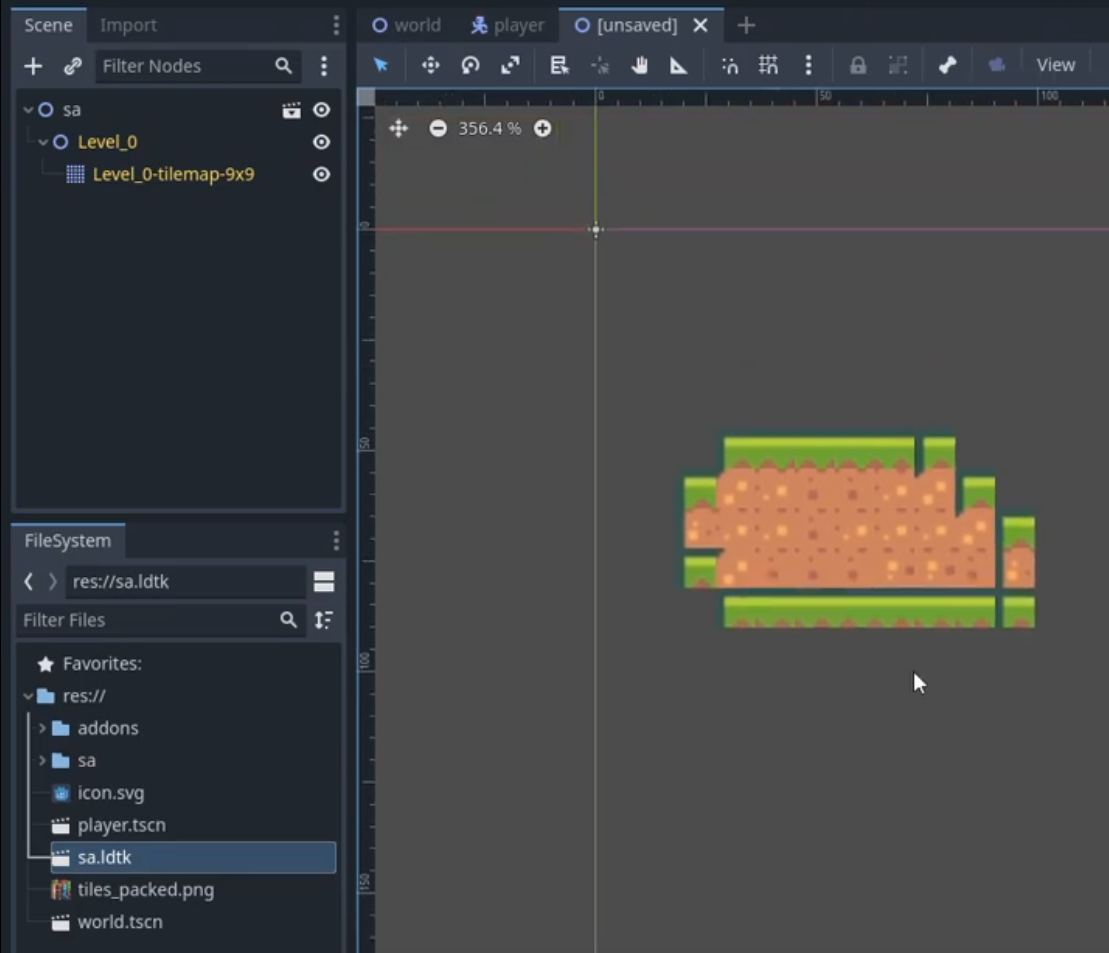Click the Add Node plus icon
Image resolution: width=1109 pixels, height=953 pixels.
[x=33, y=66]
